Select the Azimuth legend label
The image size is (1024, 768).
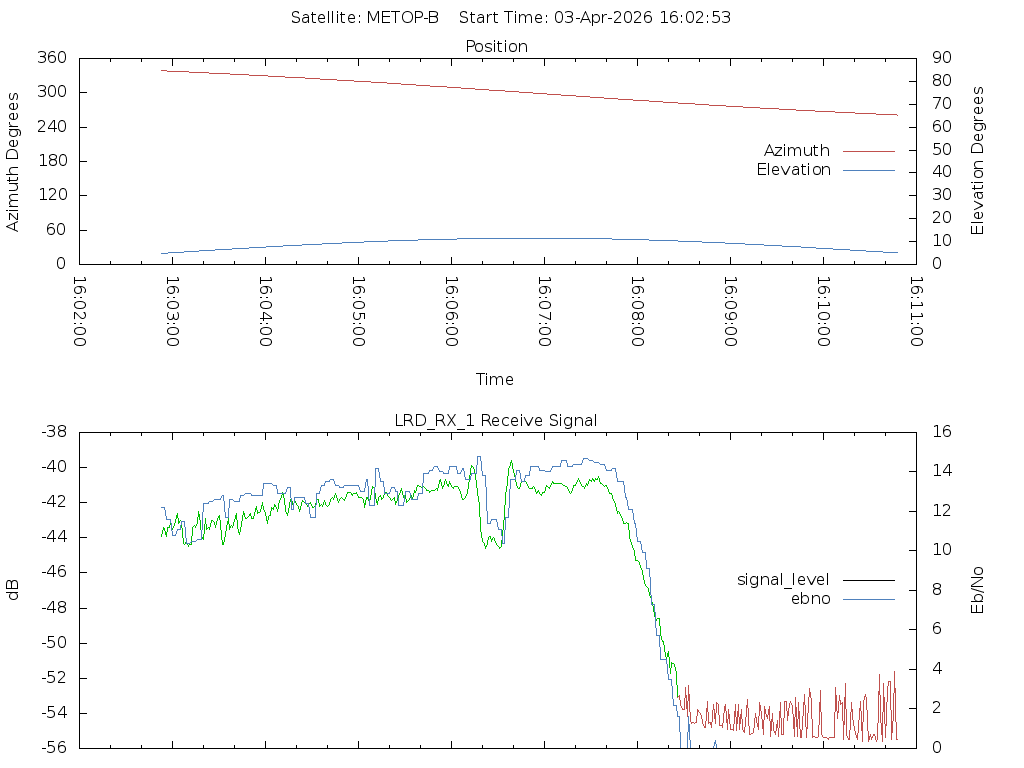tap(797, 151)
